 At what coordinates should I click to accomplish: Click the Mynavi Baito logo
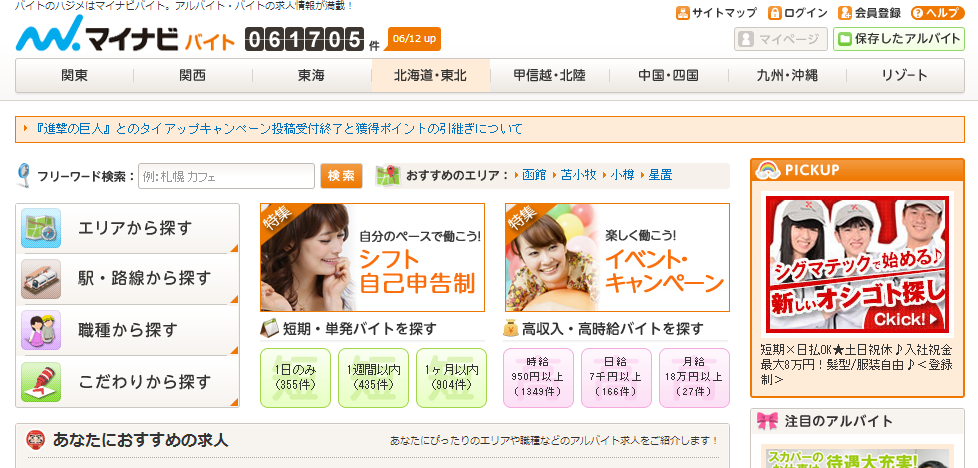125,34
